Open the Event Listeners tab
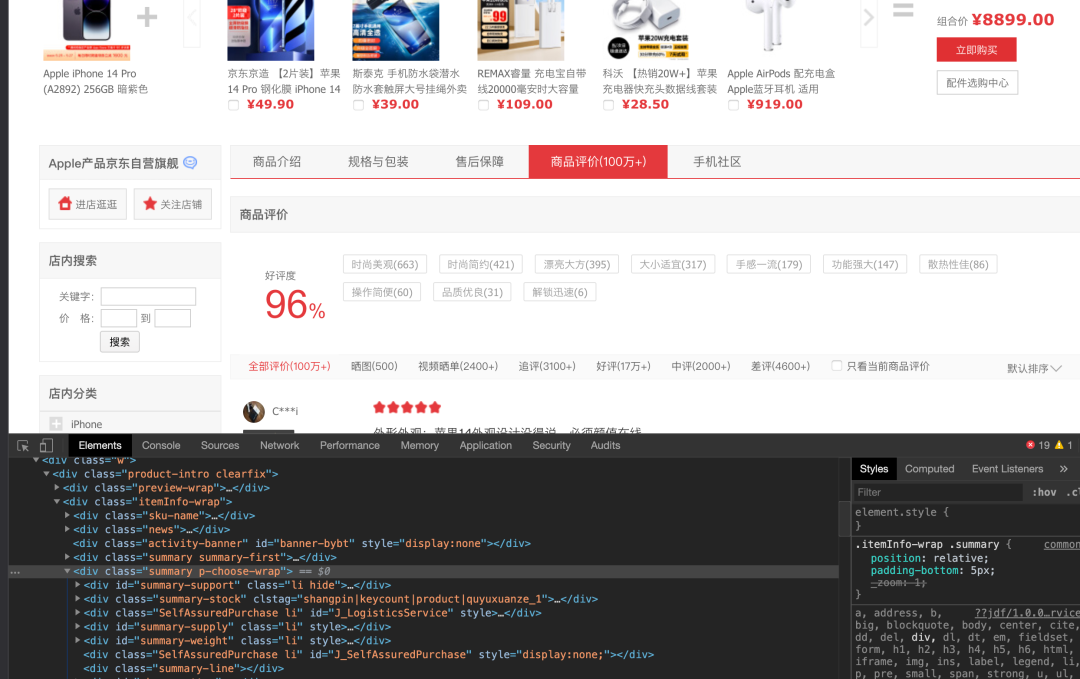The height and width of the screenshot is (679, 1080). point(1007,469)
